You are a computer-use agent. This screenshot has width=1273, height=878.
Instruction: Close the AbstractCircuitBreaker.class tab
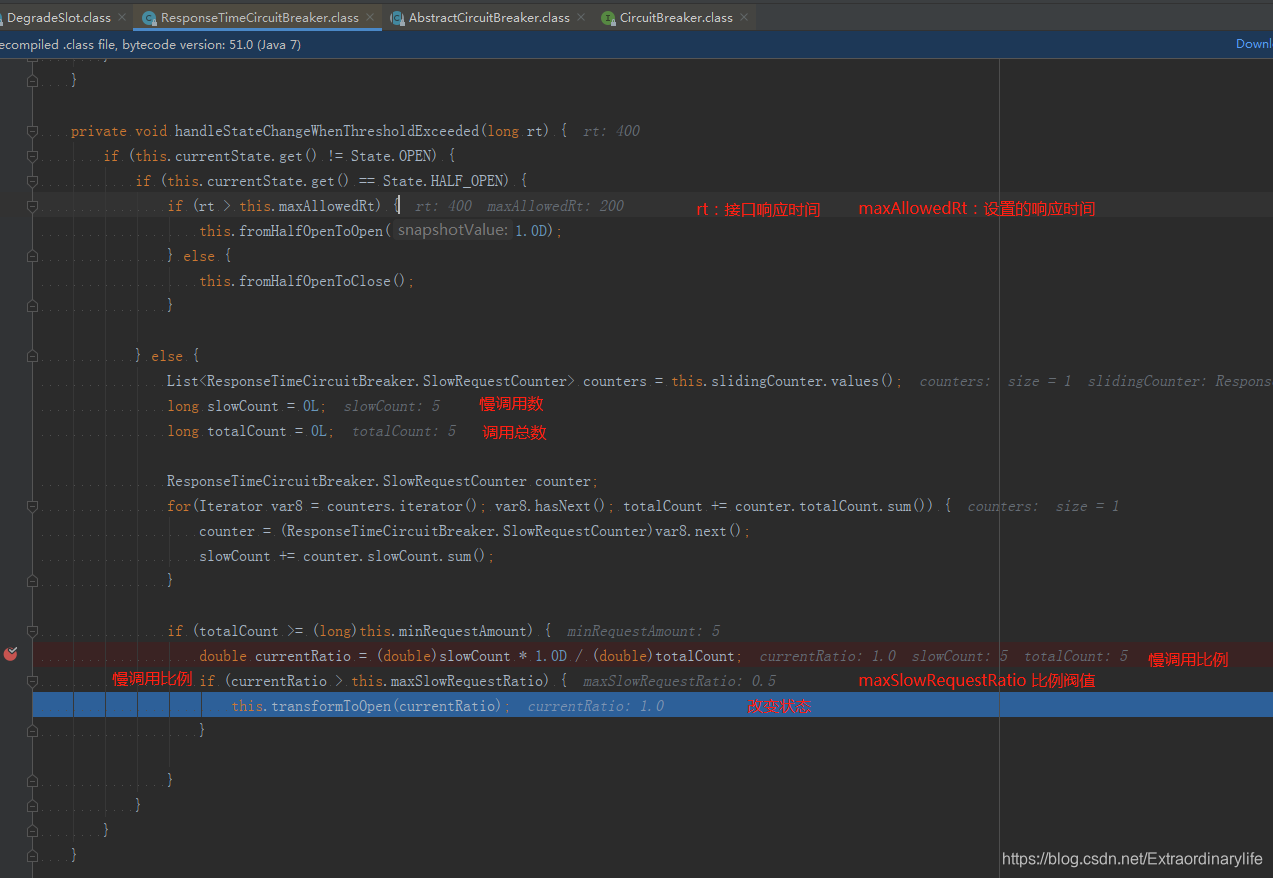pos(581,18)
